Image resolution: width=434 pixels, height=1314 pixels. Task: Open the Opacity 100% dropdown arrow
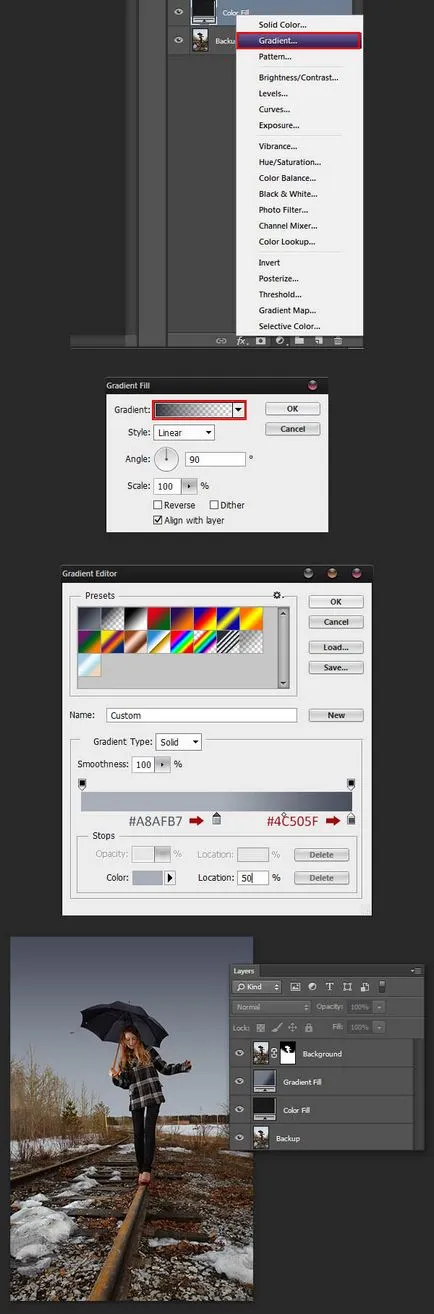(381, 1007)
